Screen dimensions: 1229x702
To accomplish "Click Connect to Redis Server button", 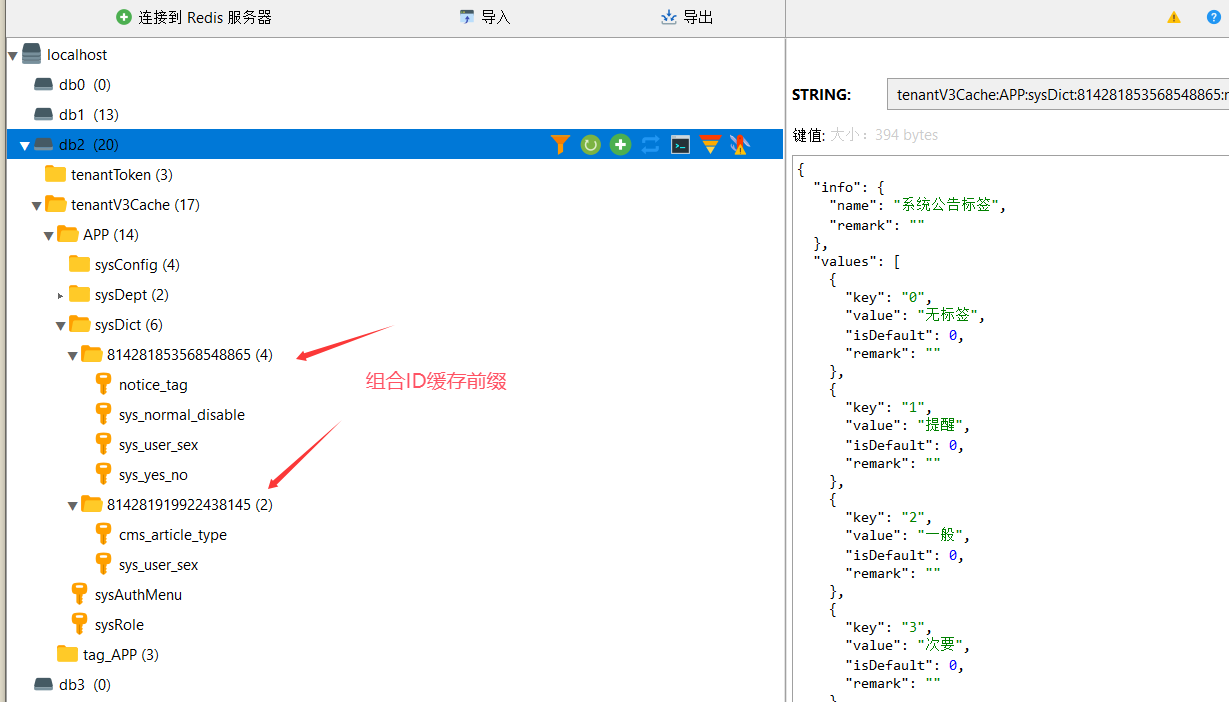I will click(194, 17).
